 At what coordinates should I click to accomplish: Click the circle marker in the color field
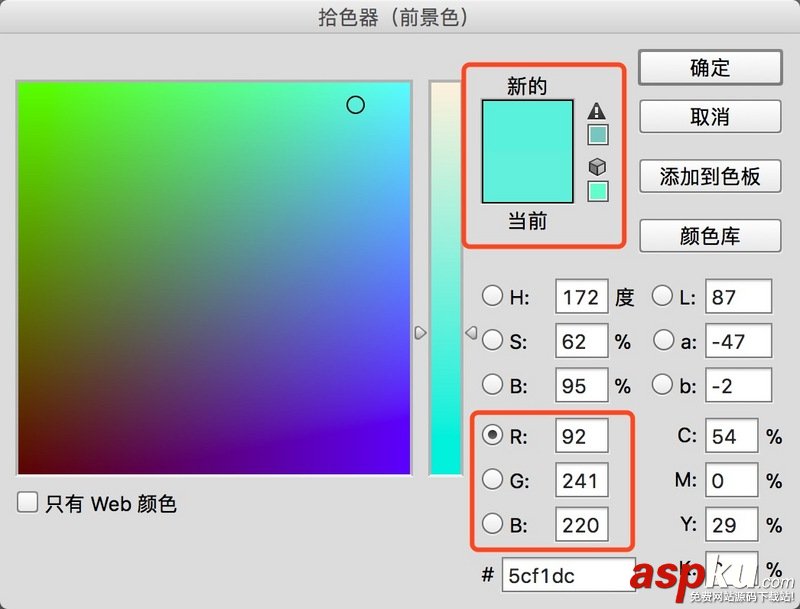click(356, 104)
